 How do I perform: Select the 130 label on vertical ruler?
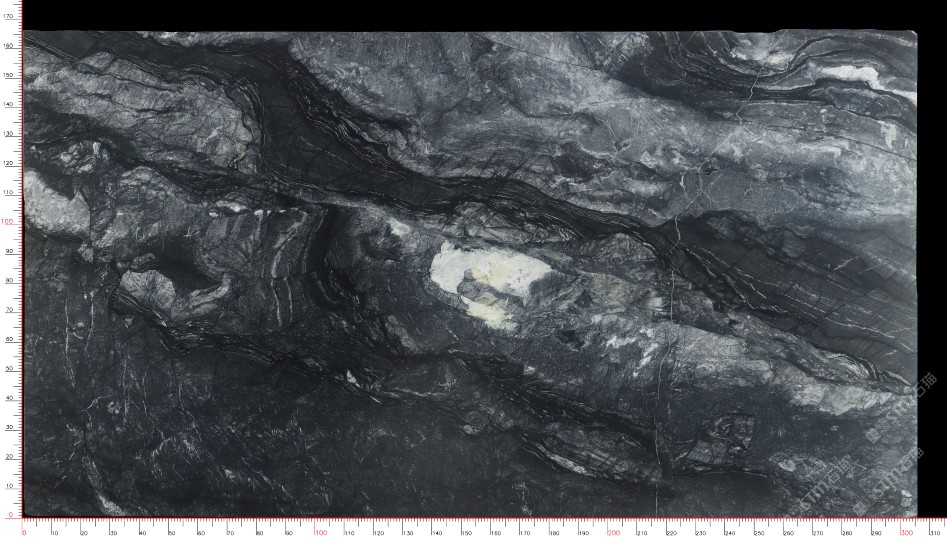(x=8, y=134)
